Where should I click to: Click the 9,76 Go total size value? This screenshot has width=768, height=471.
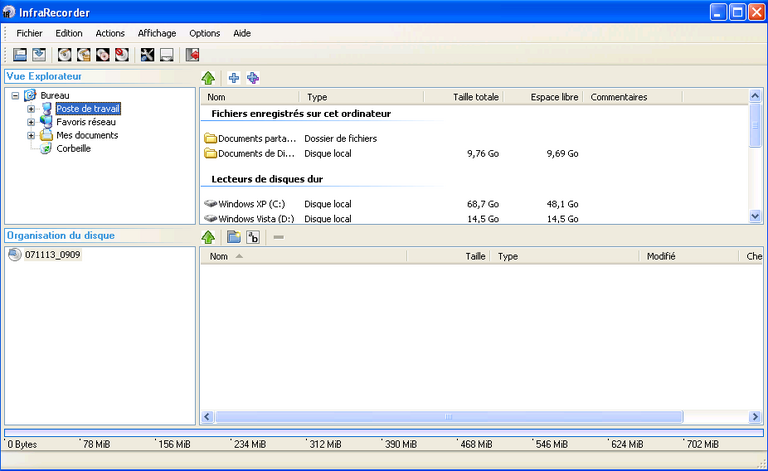tap(483, 153)
